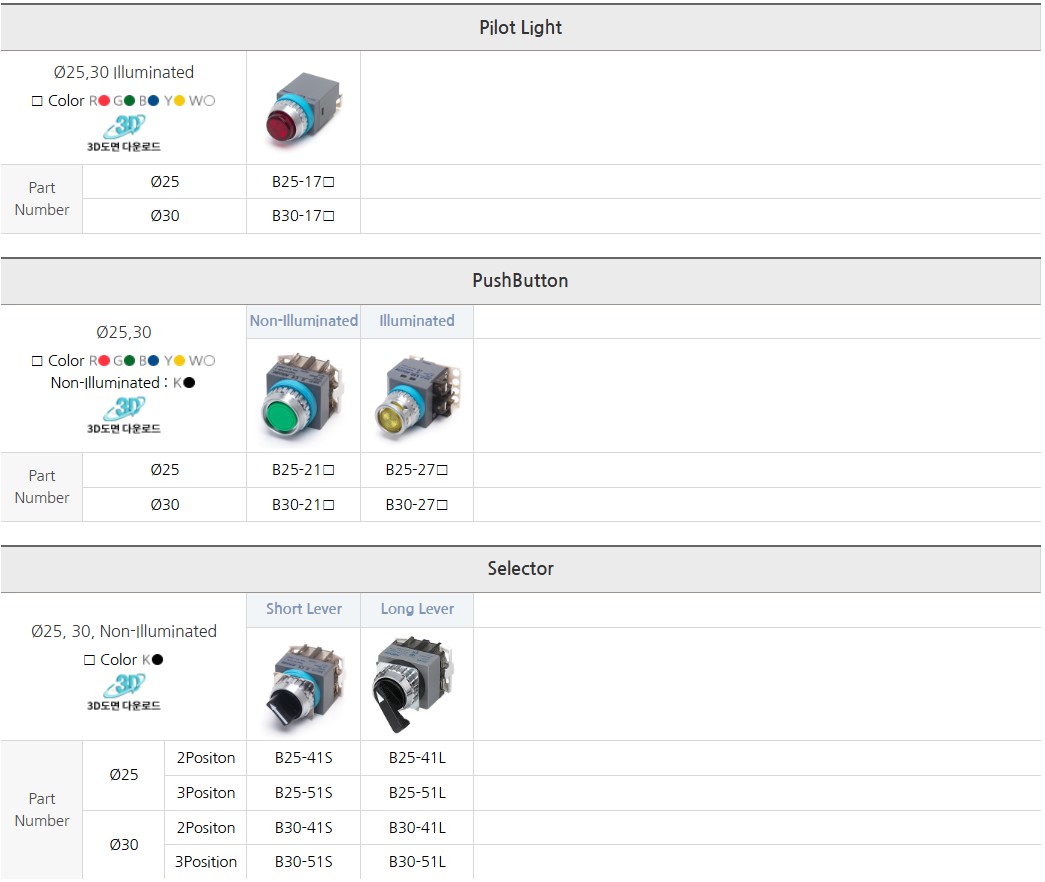
Task: Open 3D drawing download in Selector section
Action: point(124,692)
